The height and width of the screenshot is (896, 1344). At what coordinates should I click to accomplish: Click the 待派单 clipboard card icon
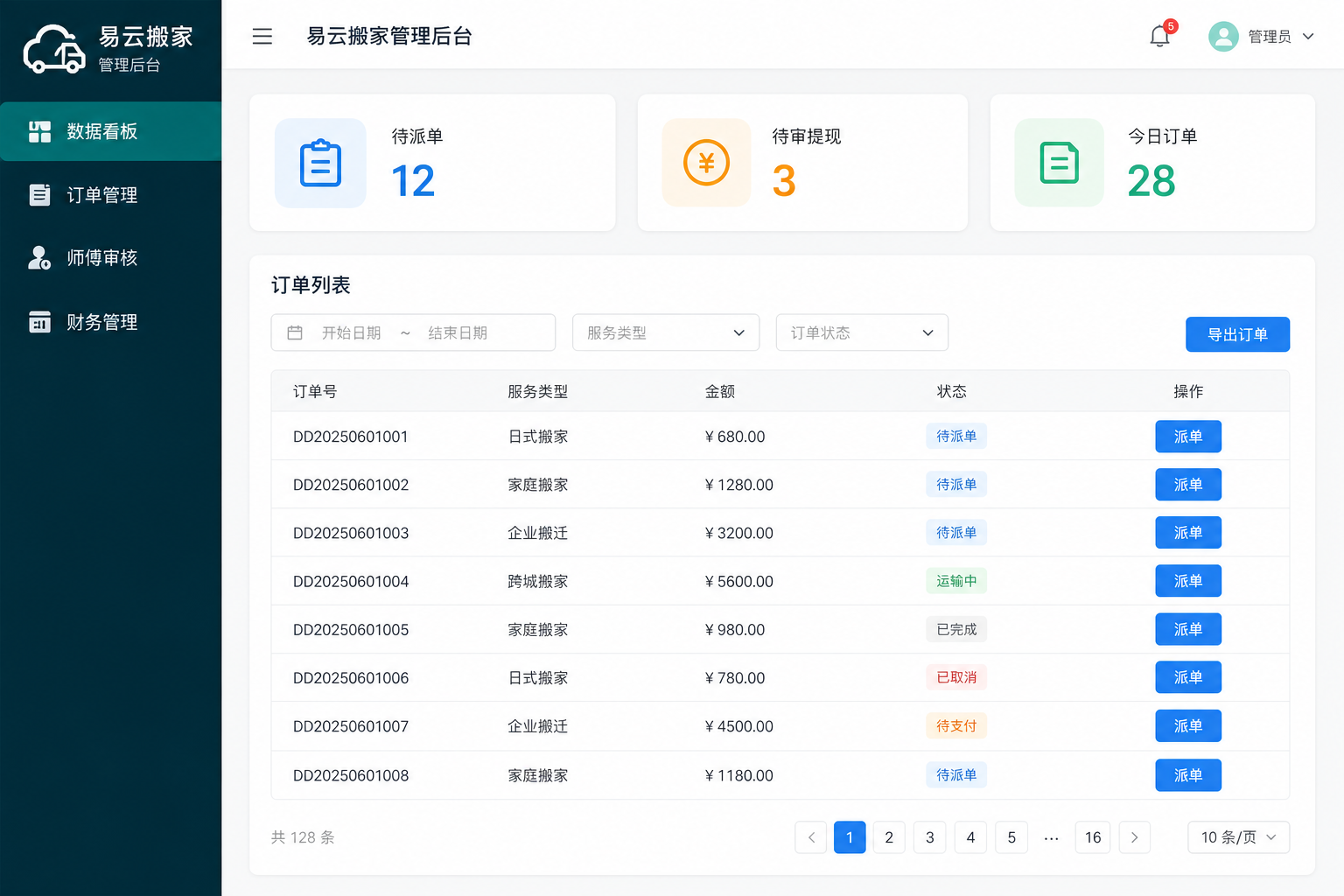pos(320,163)
